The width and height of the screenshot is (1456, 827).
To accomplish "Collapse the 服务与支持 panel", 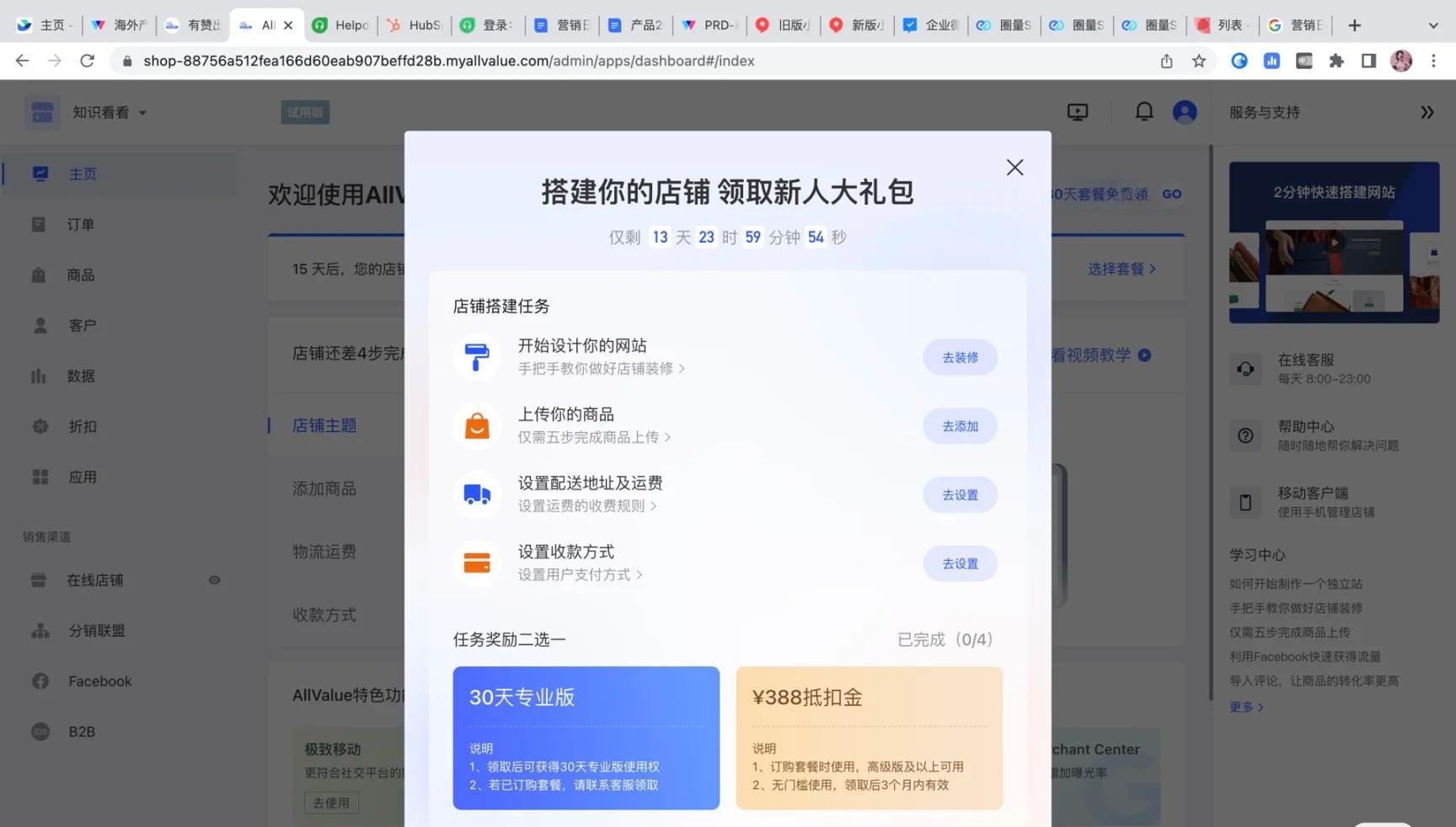I will 1427,112.
